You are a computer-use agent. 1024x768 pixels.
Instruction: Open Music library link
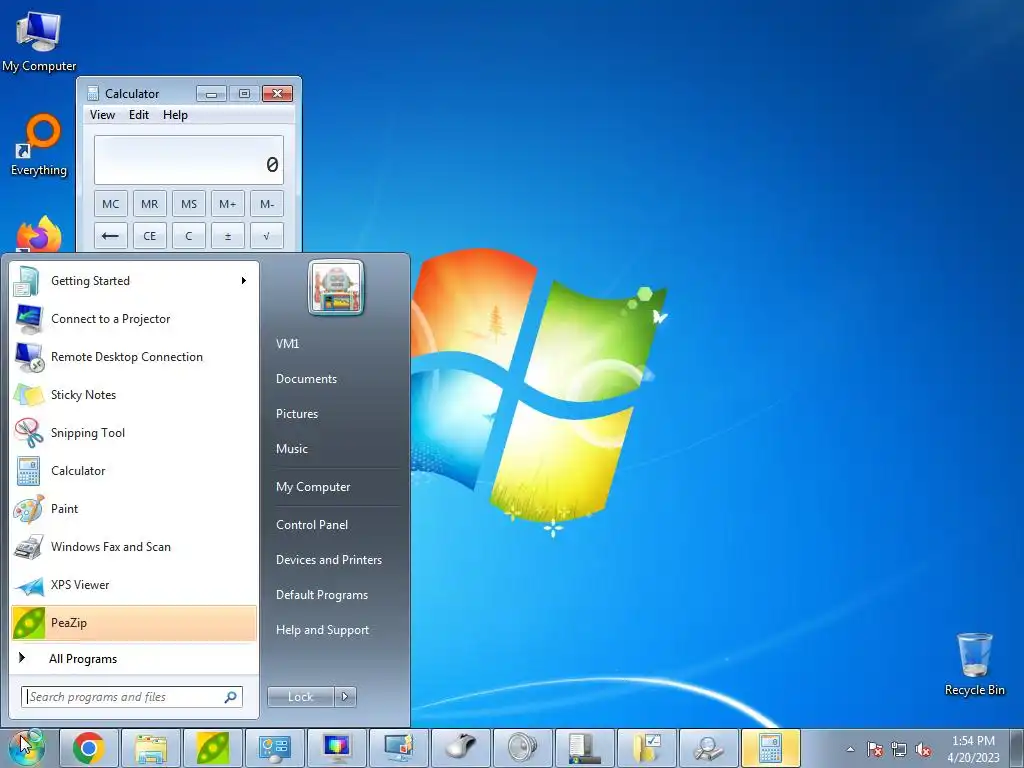click(x=292, y=449)
